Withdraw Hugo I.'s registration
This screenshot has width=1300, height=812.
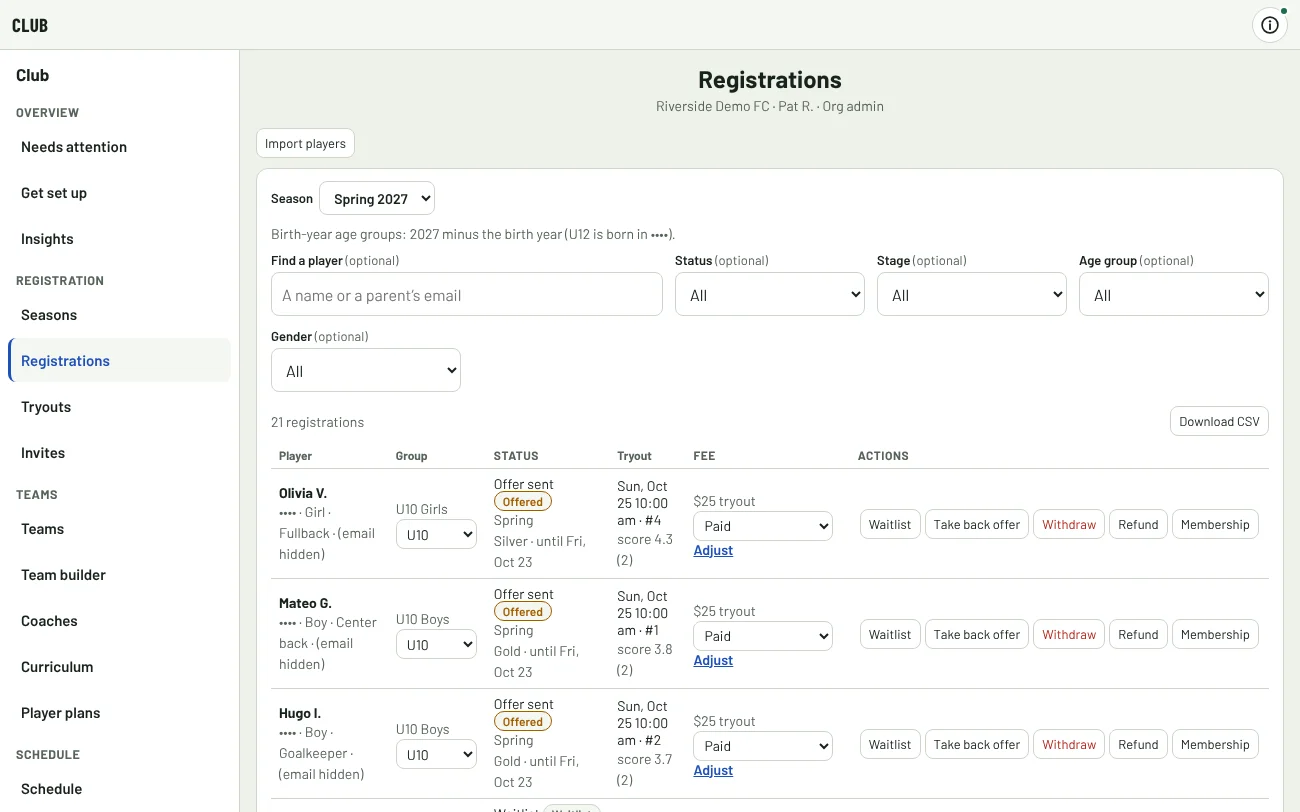1069,745
